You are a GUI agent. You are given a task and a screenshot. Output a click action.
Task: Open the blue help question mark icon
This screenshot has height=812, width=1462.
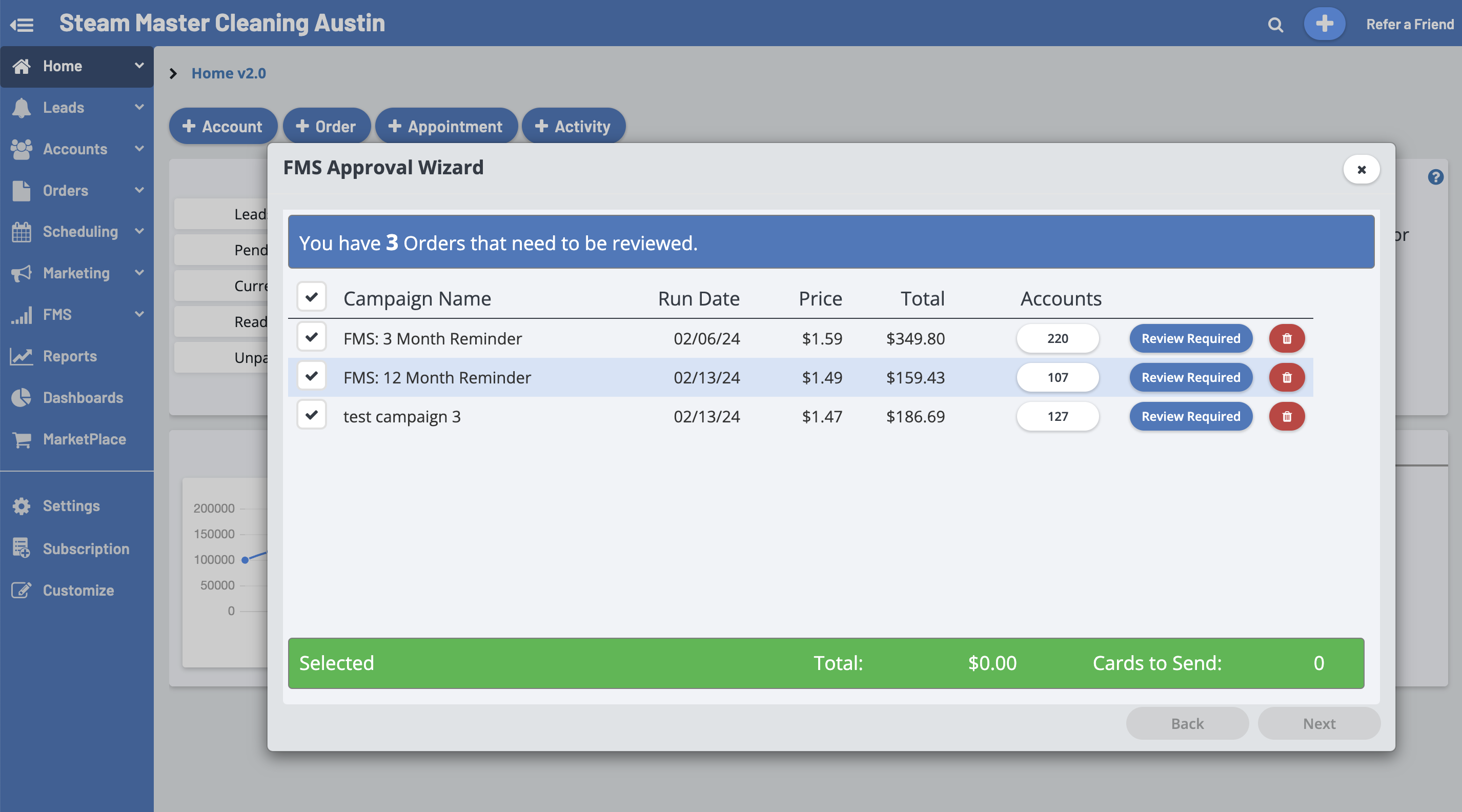click(1435, 177)
